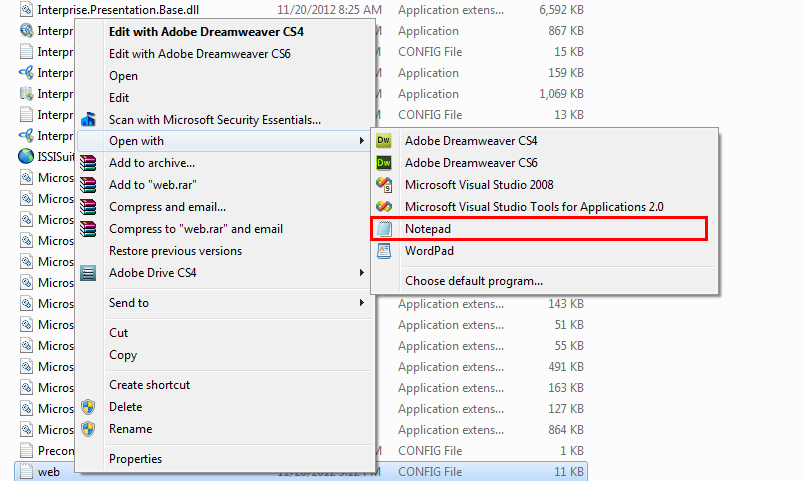Click the WinRAR icon beside Add to archive
805x481 pixels.
coord(89,163)
